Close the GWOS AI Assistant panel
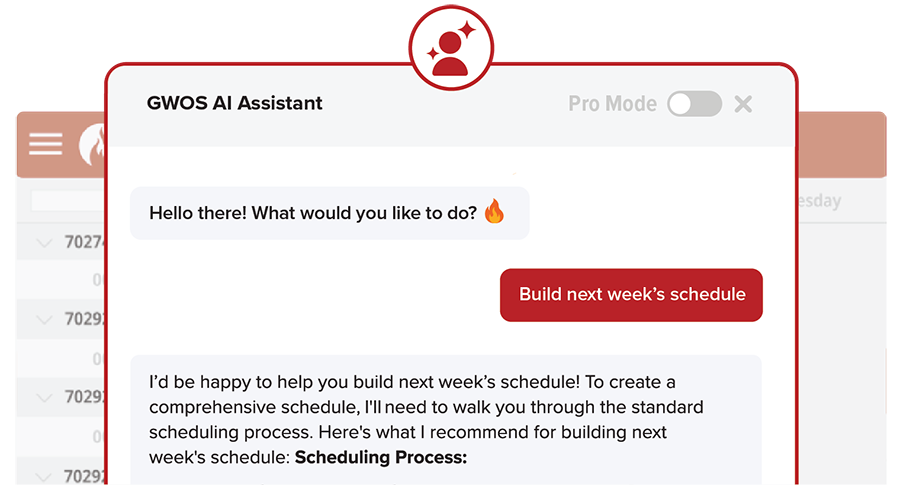Image resolution: width=900 pixels, height=485 pixels. pyautogui.click(x=743, y=104)
